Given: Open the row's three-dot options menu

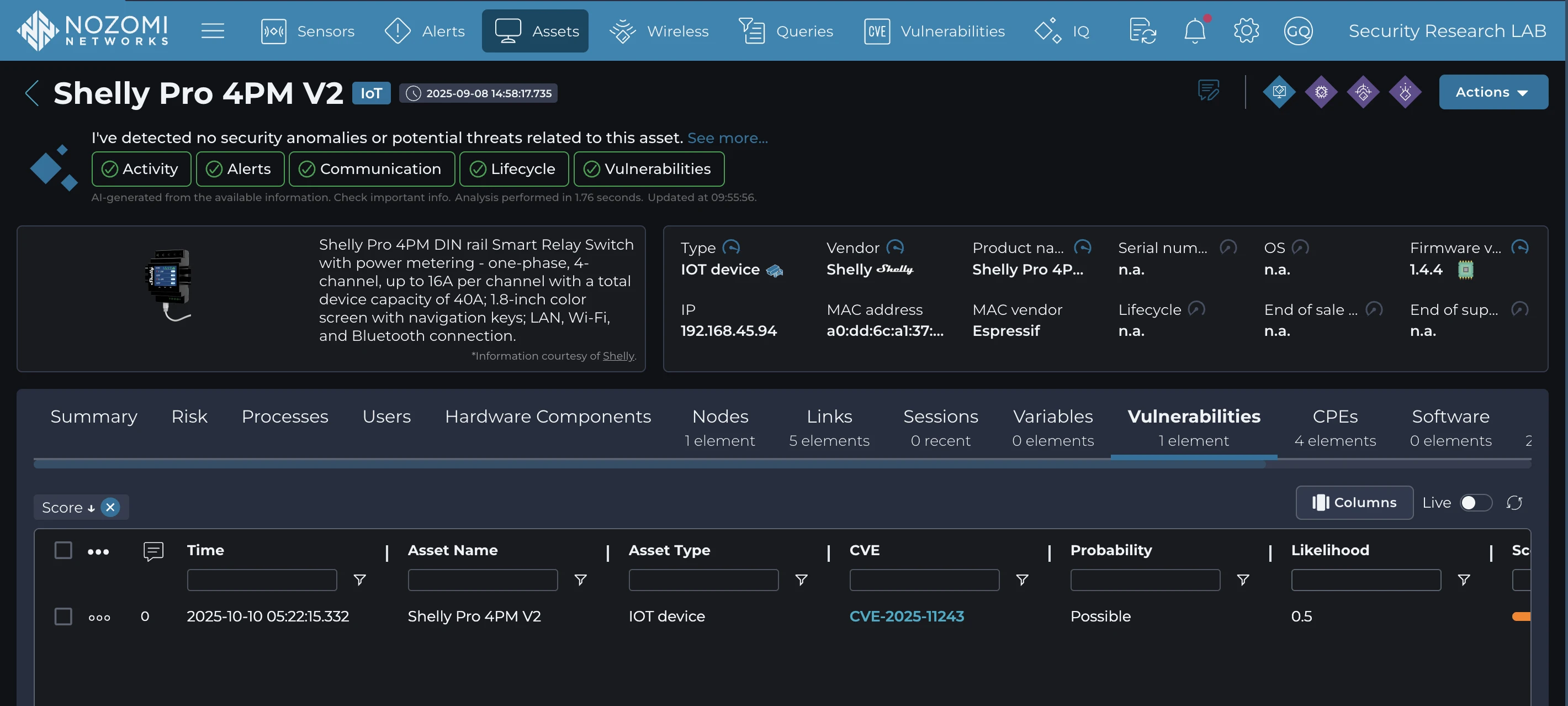Looking at the screenshot, I should (x=99, y=617).
